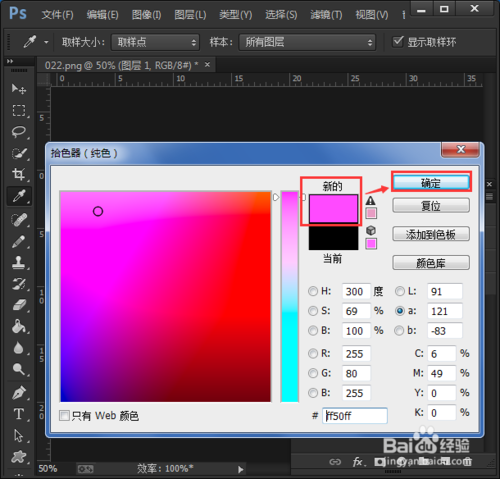The height and width of the screenshot is (479, 500).
Task: Close the 拾色器 dialog
Action: (461, 149)
